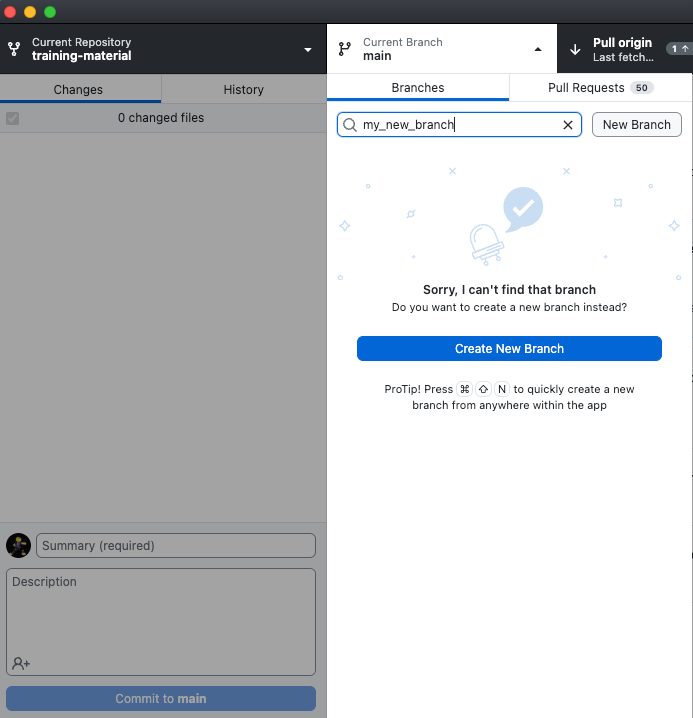693x718 pixels.
Task: Focus the branch filter field with my_new_branch
Action: [x=459, y=125]
